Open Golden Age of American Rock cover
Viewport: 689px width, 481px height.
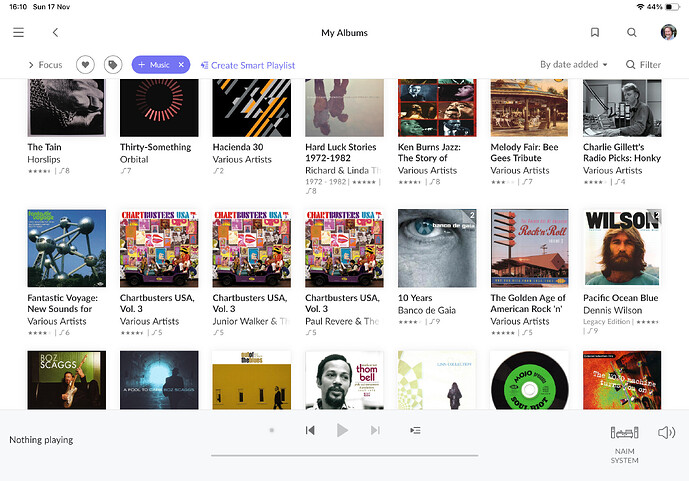click(x=529, y=248)
